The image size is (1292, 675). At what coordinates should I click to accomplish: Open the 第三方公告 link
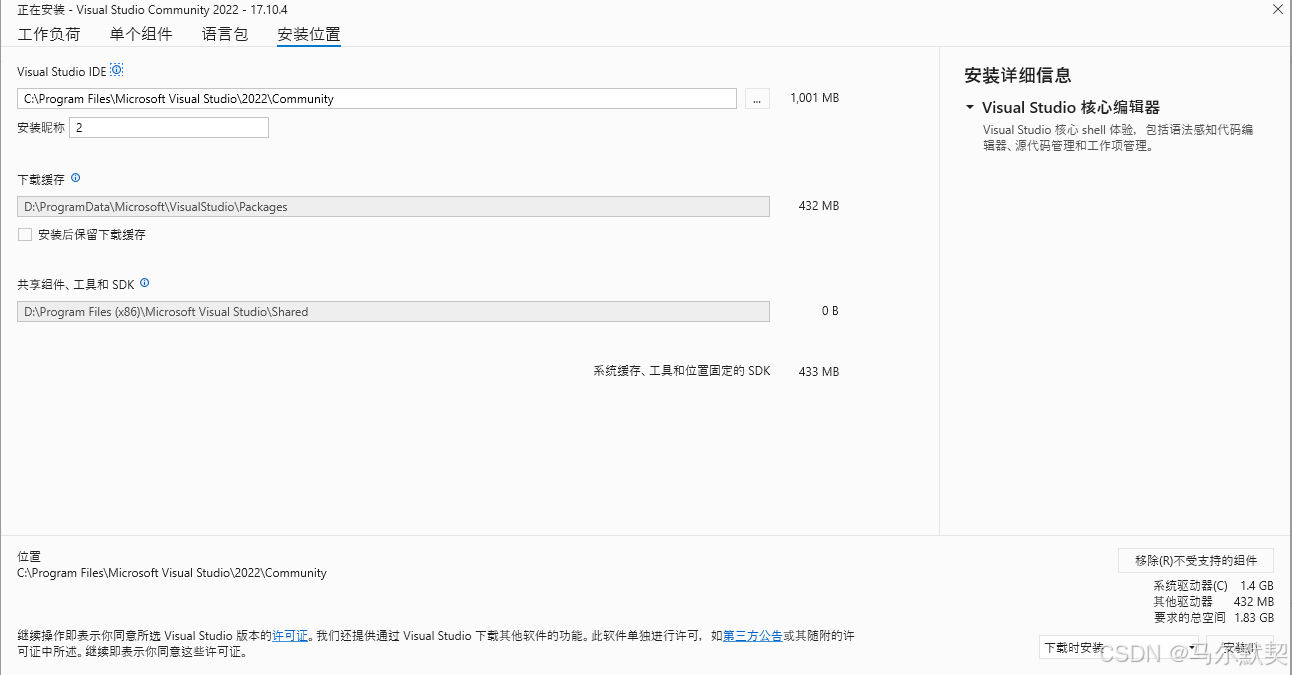point(752,635)
